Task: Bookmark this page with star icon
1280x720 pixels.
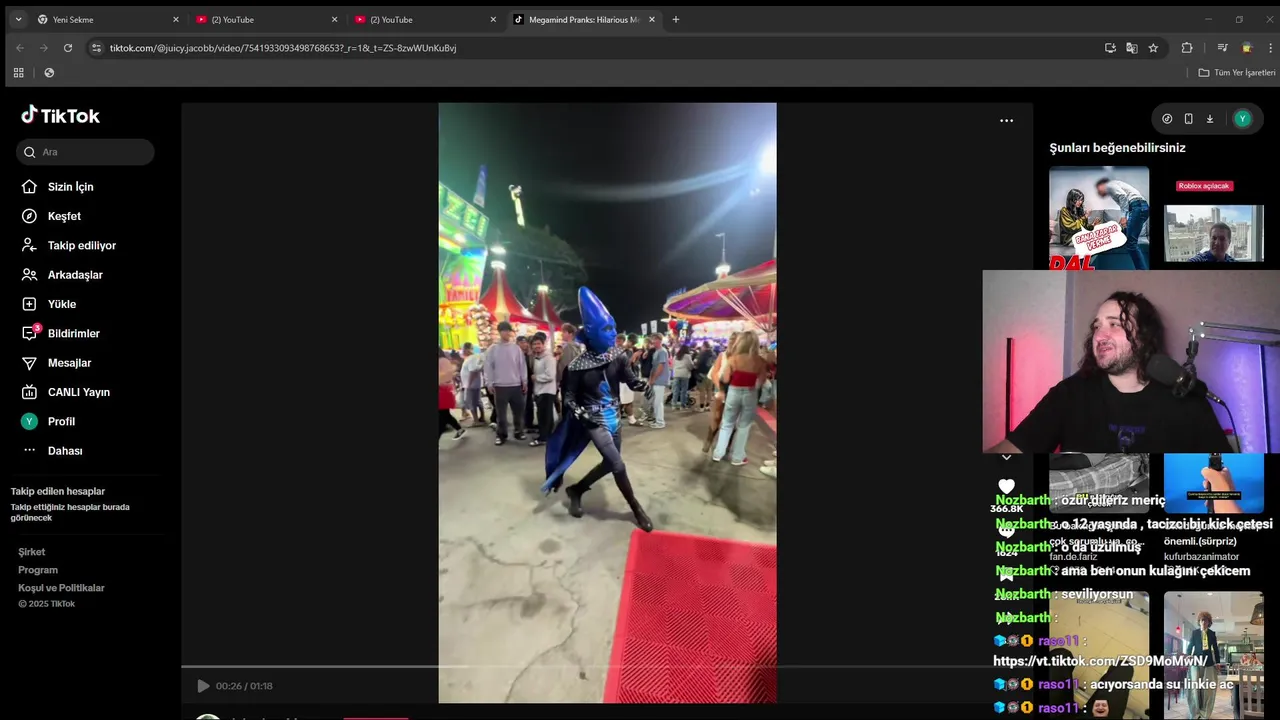Action: click(1153, 48)
